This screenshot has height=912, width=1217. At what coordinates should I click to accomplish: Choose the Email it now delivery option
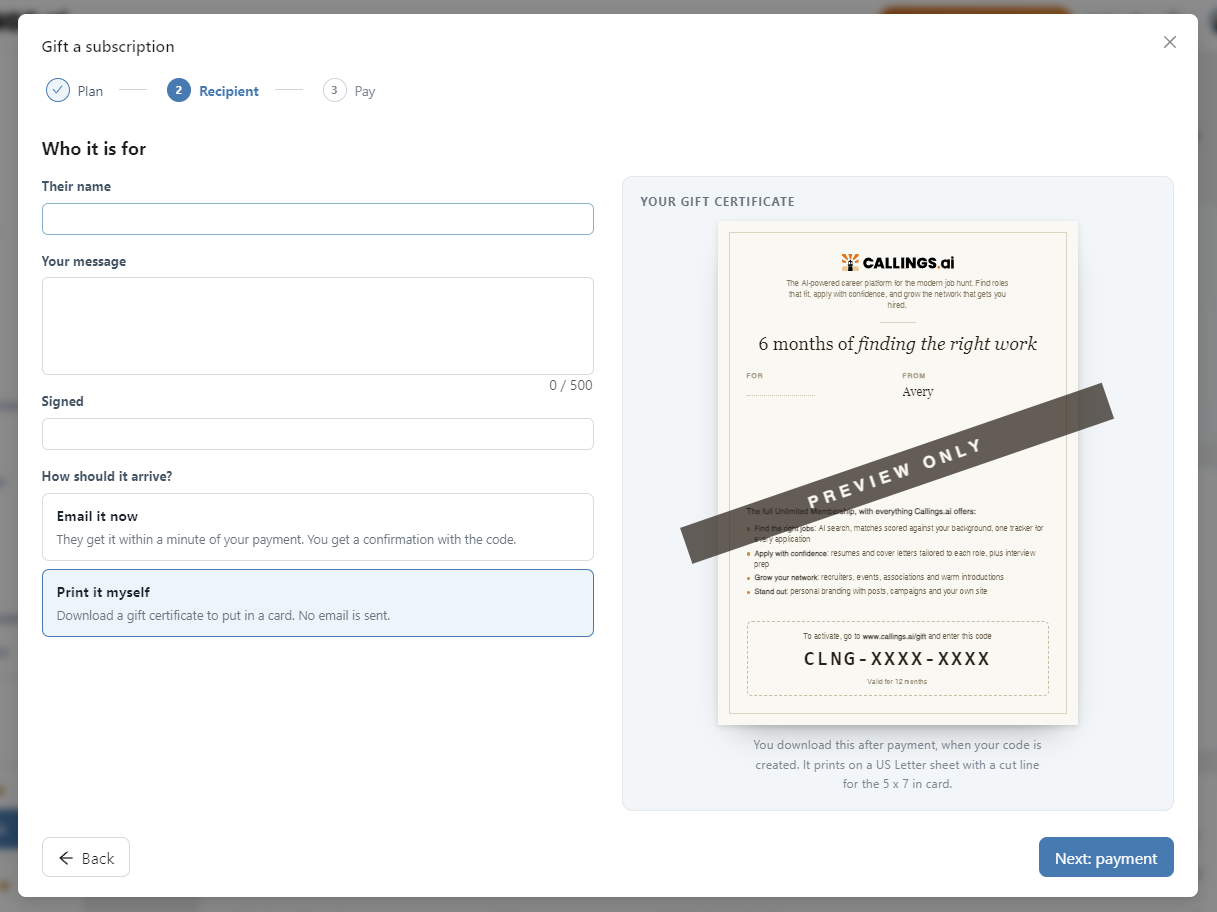[318, 527]
